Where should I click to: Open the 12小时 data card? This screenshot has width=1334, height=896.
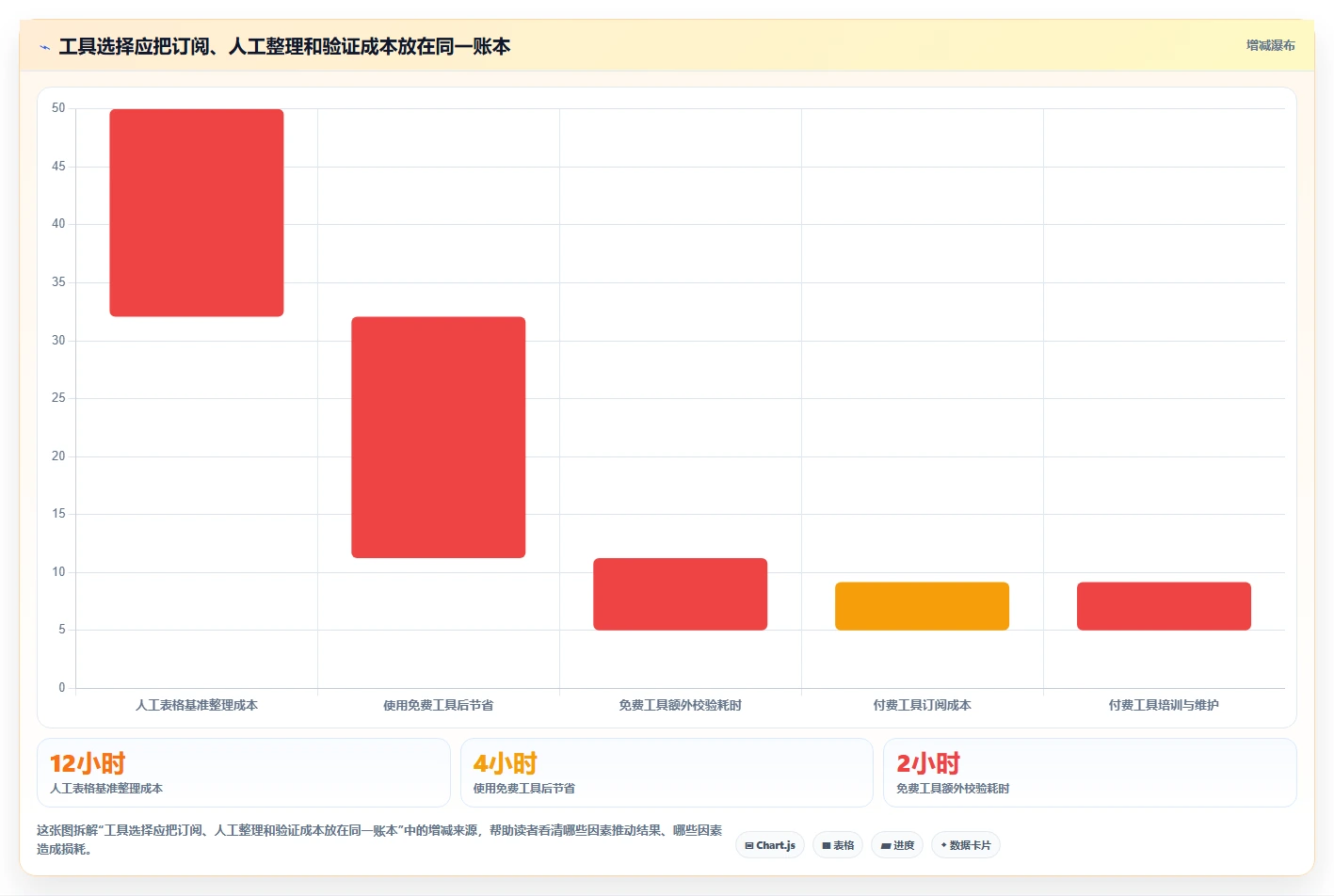pyautogui.click(x=244, y=773)
